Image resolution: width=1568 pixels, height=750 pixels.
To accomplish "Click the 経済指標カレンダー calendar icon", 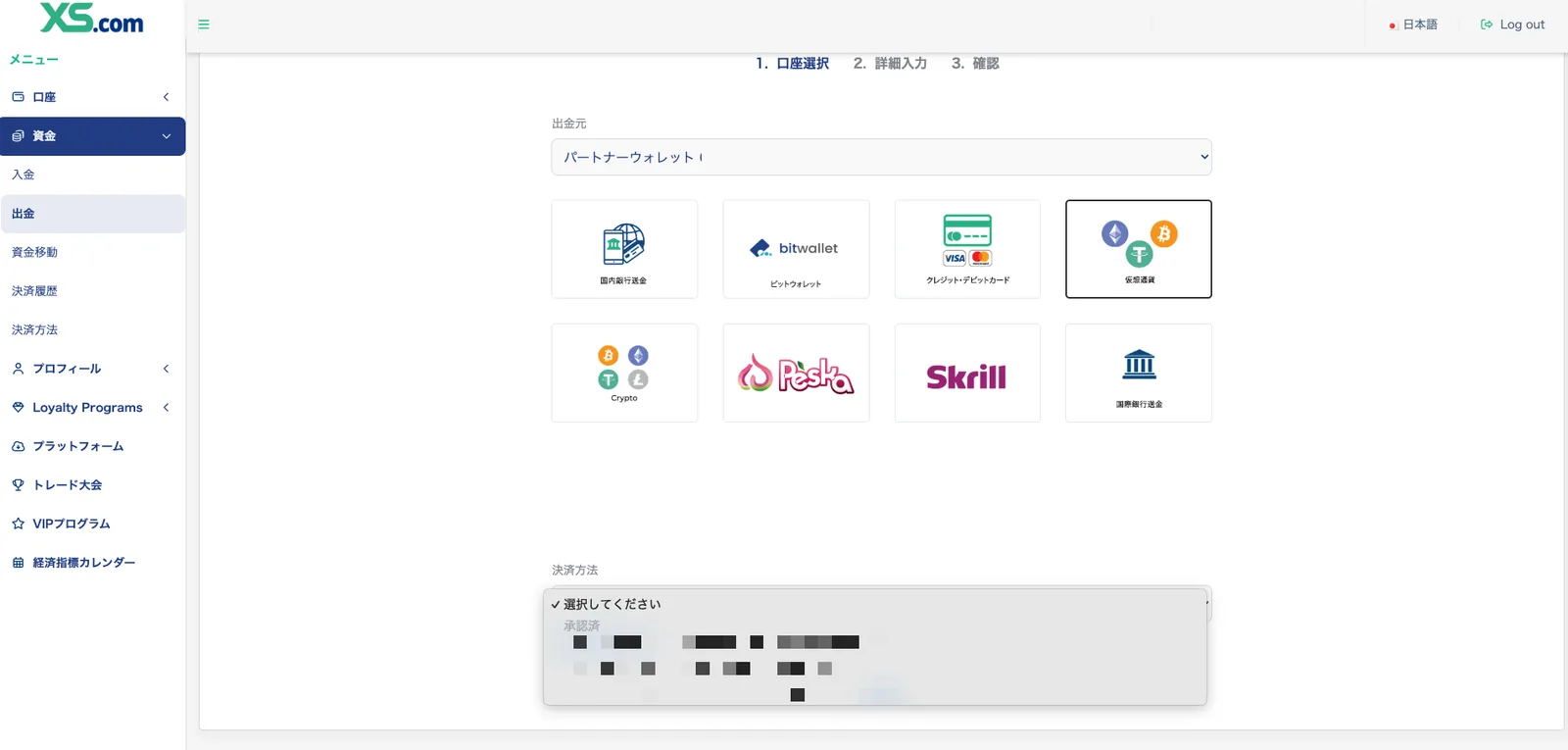I will (18, 563).
